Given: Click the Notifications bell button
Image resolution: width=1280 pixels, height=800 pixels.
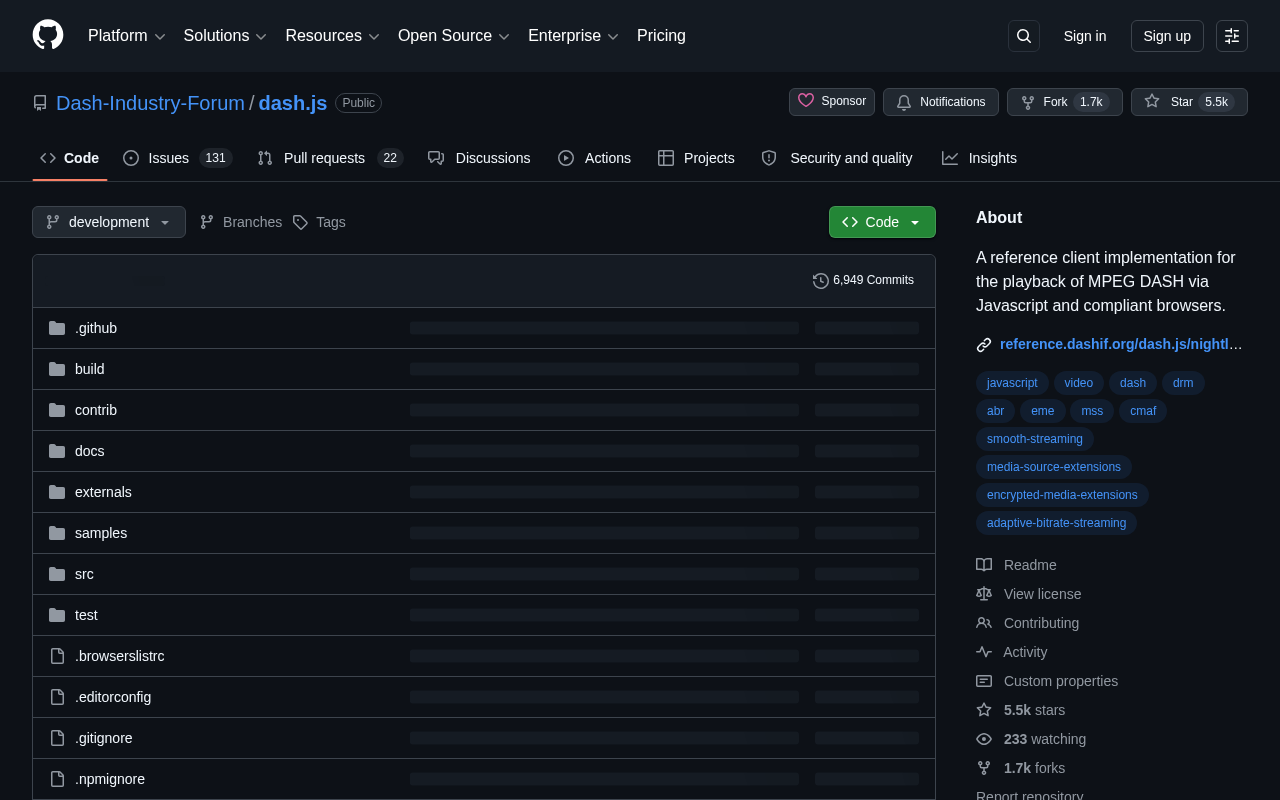Looking at the screenshot, I should (941, 102).
